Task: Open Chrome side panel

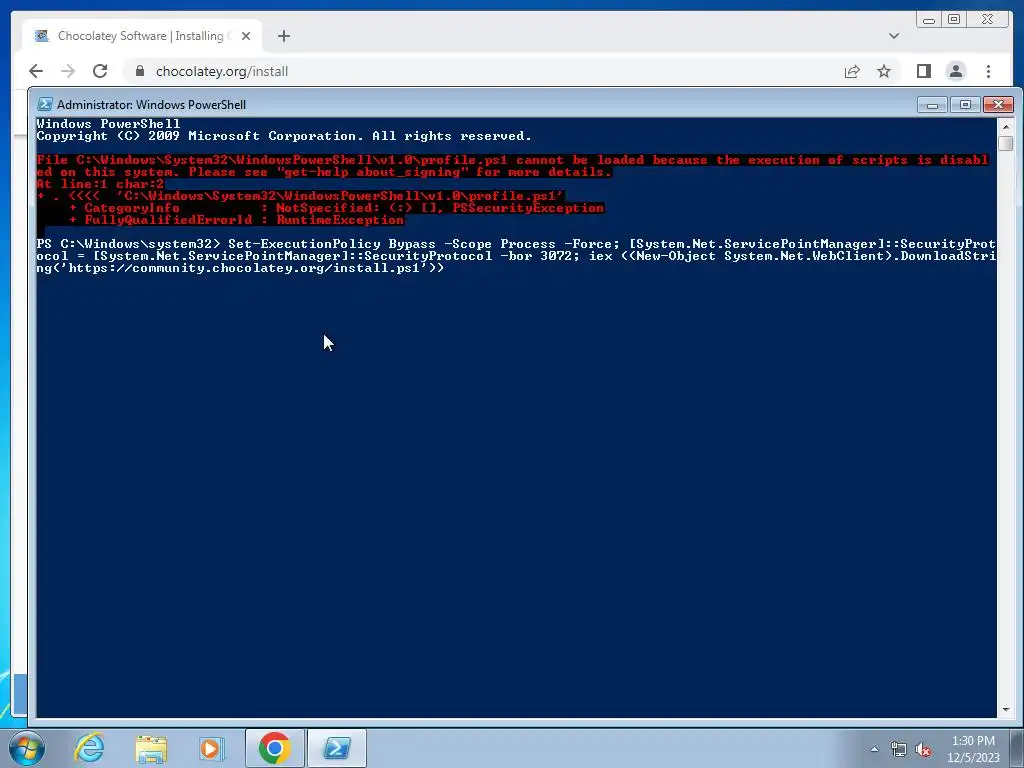Action: click(x=923, y=71)
